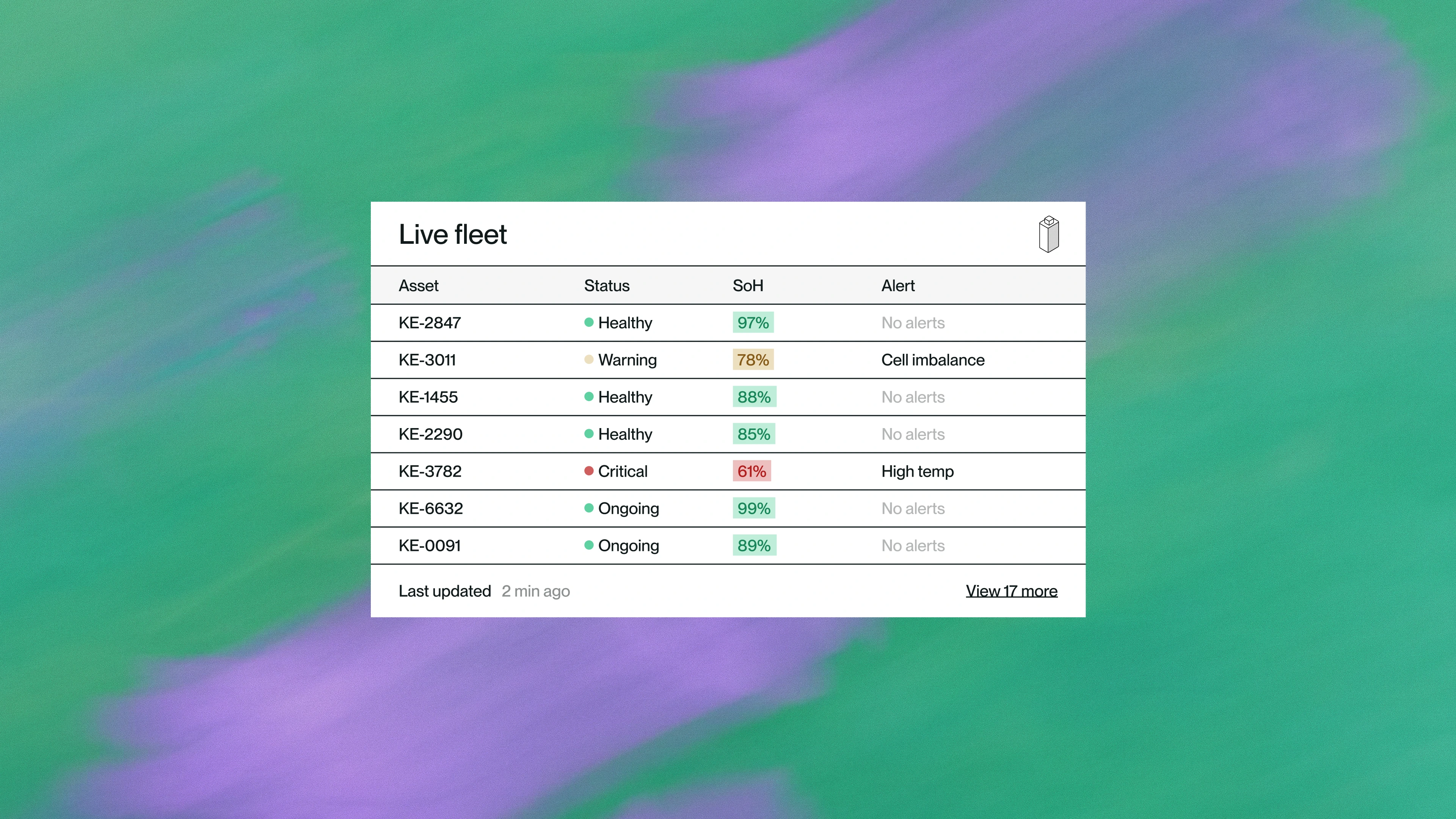Screen dimensions: 1456x819
Task: Click the green status dot for KE-2290
Action: 588,434
